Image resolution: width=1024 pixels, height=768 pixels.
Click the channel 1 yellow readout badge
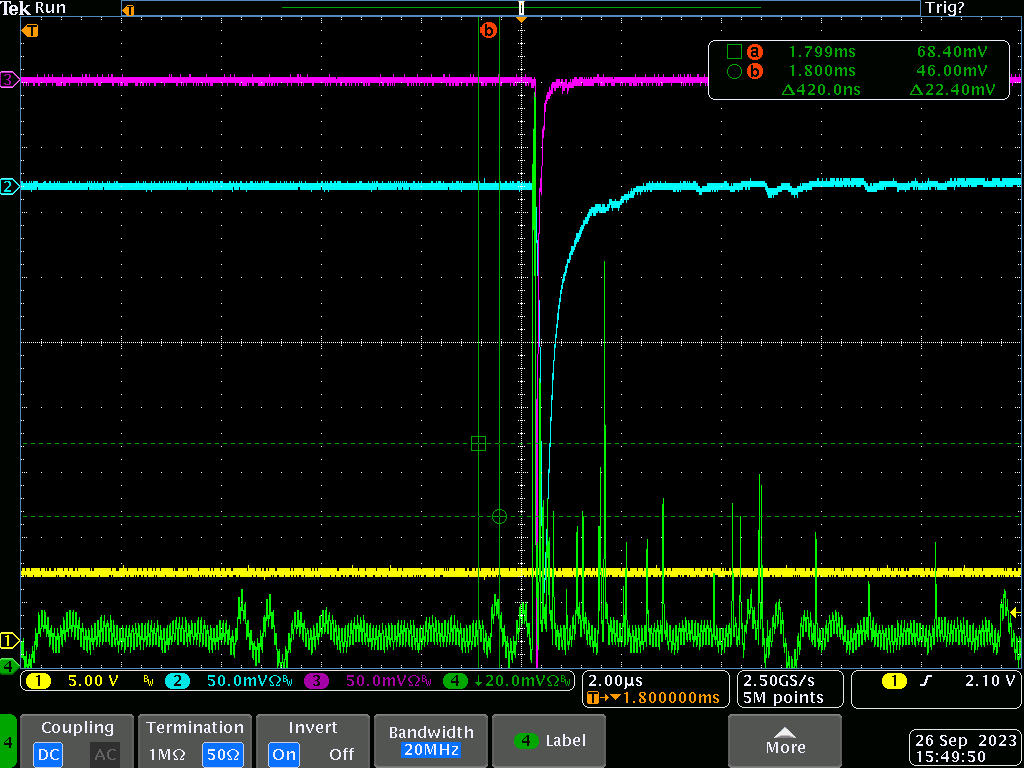coord(38,681)
